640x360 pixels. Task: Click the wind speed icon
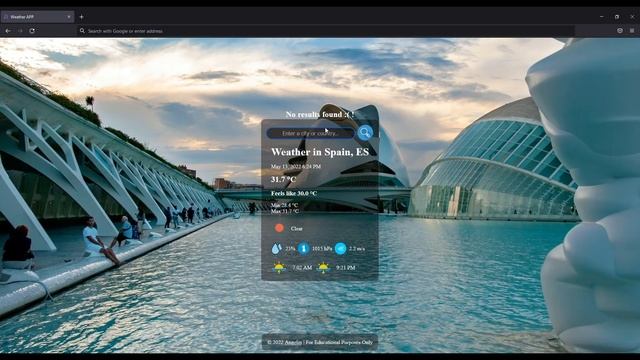pyautogui.click(x=340, y=249)
